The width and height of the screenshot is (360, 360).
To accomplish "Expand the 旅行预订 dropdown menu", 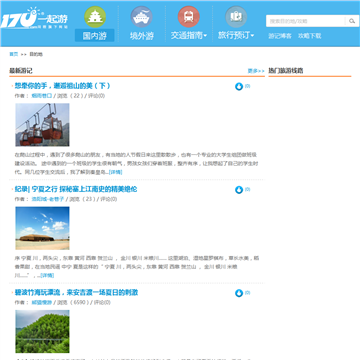I will [236, 35].
